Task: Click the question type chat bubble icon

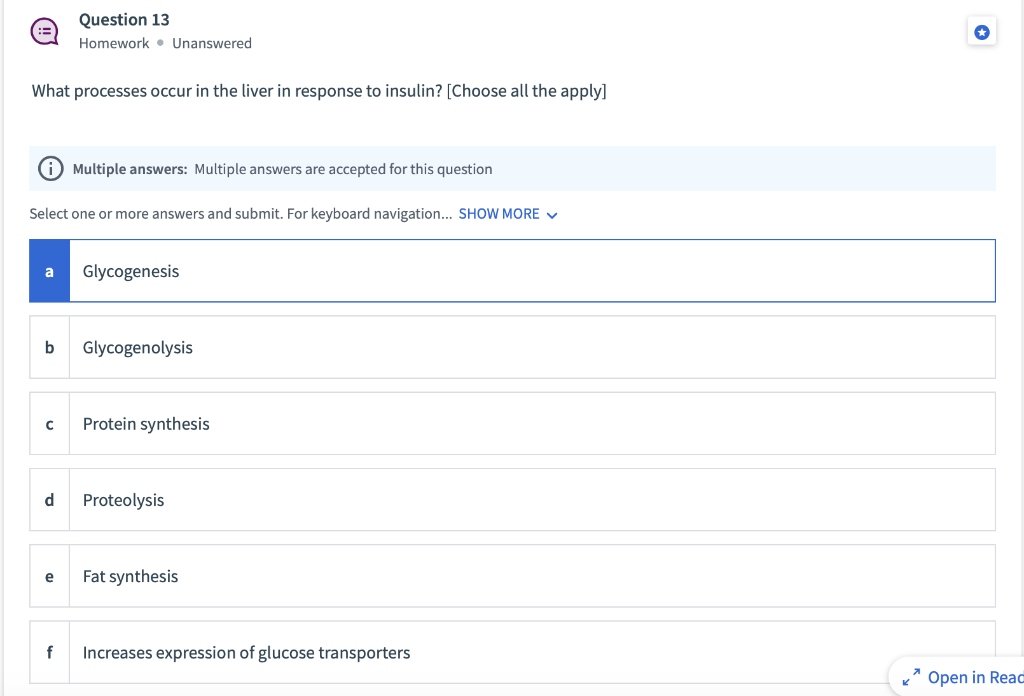Action: point(44,31)
